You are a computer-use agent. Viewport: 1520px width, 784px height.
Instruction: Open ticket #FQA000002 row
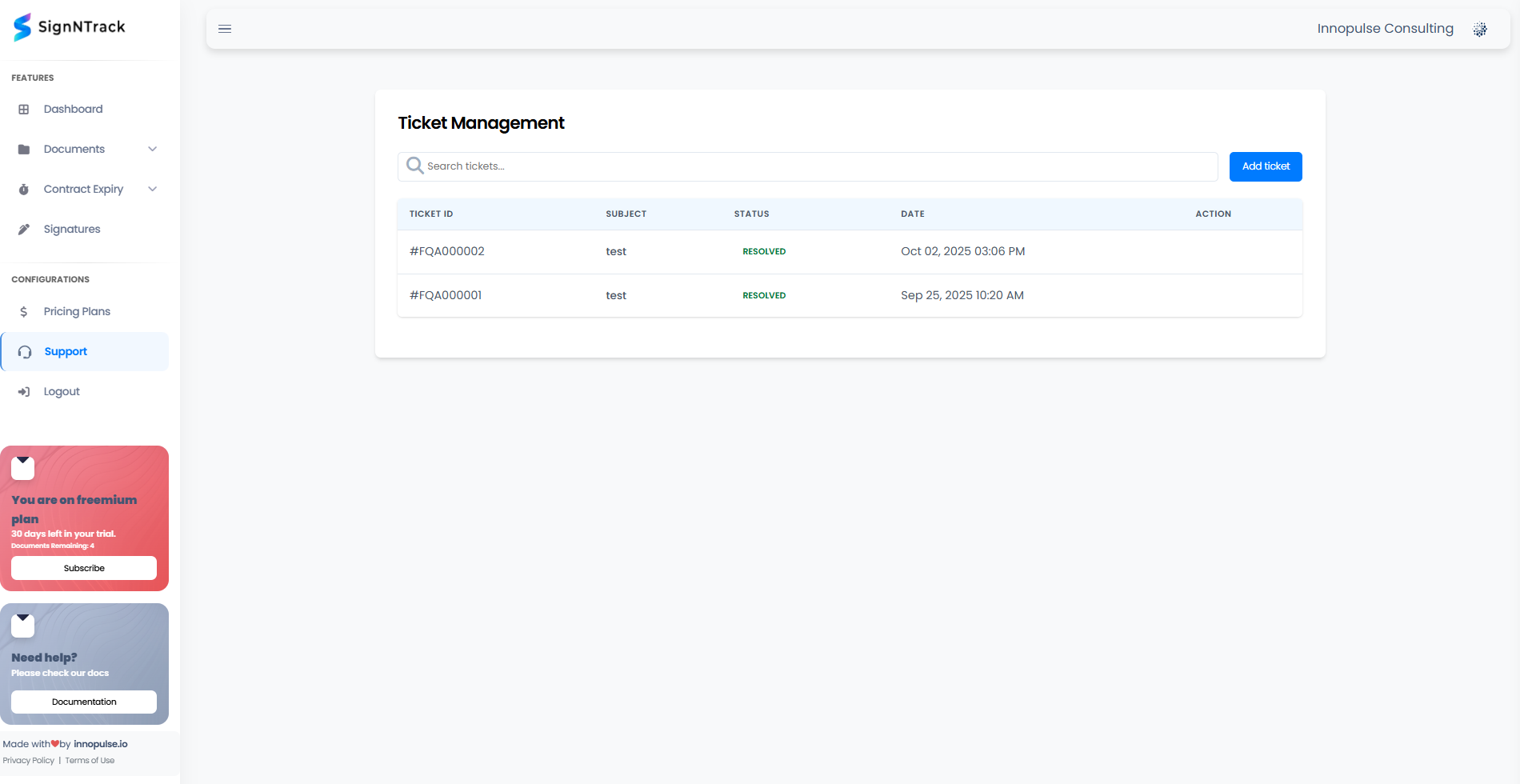click(447, 251)
